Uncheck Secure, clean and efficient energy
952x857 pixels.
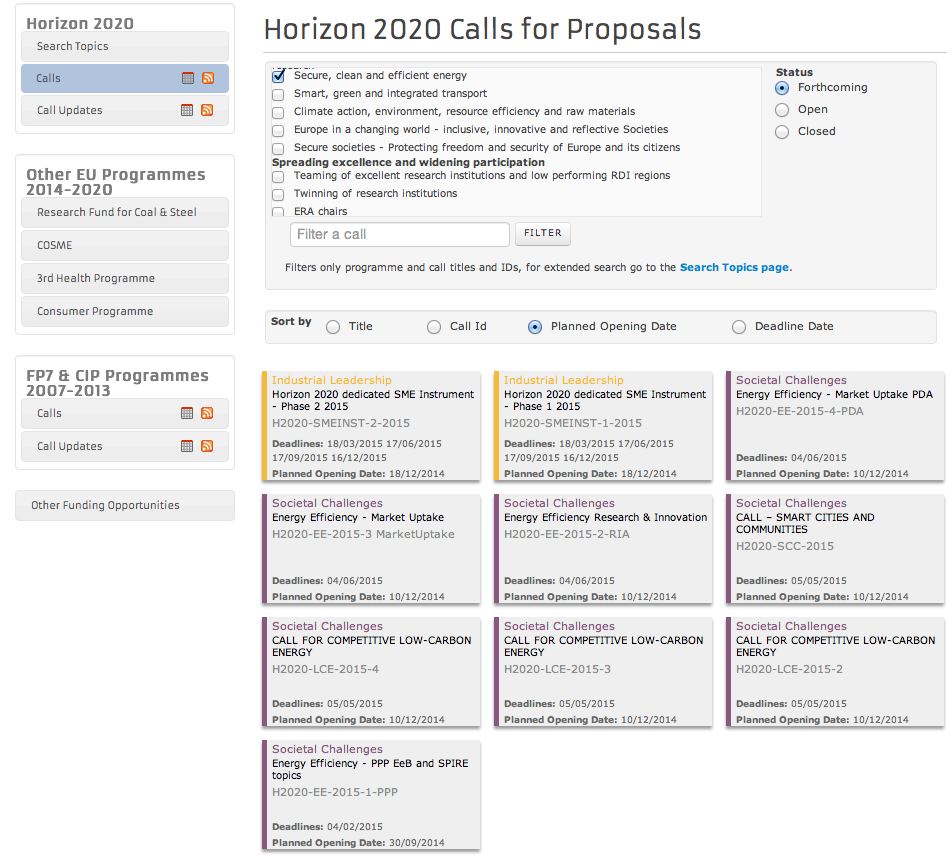pos(279,76)
